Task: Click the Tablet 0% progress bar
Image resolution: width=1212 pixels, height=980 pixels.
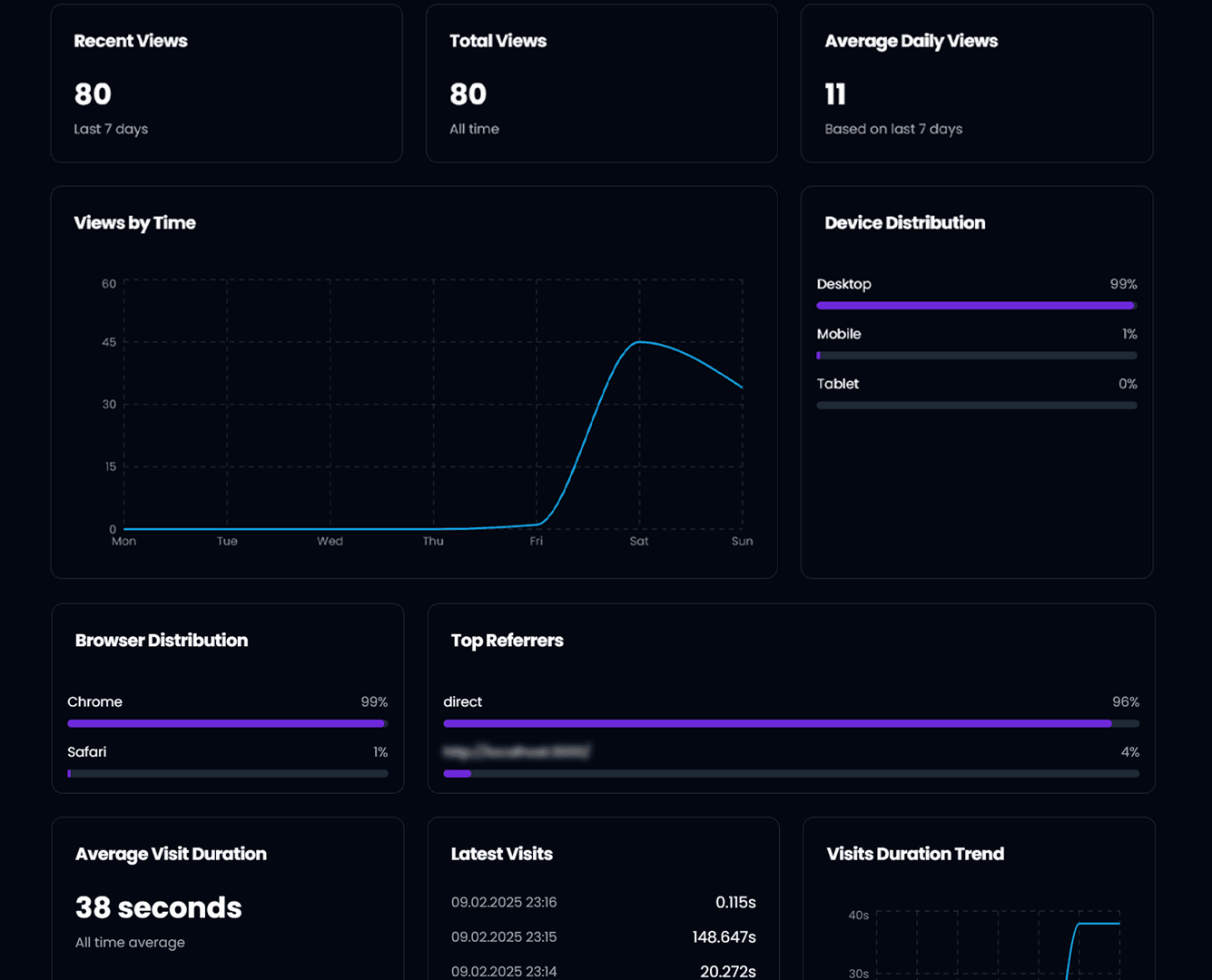Action: coord(977,406)
